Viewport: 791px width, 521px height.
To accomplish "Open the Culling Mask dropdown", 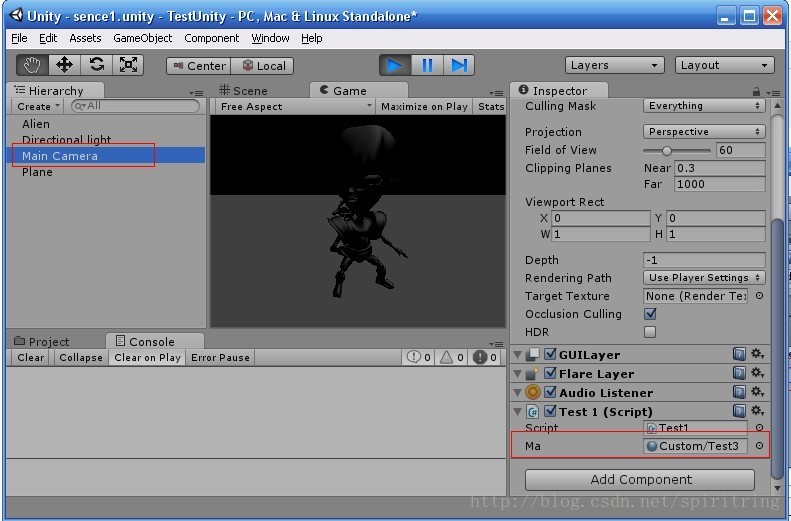I will pyautogui.click(x=704, y=106).
